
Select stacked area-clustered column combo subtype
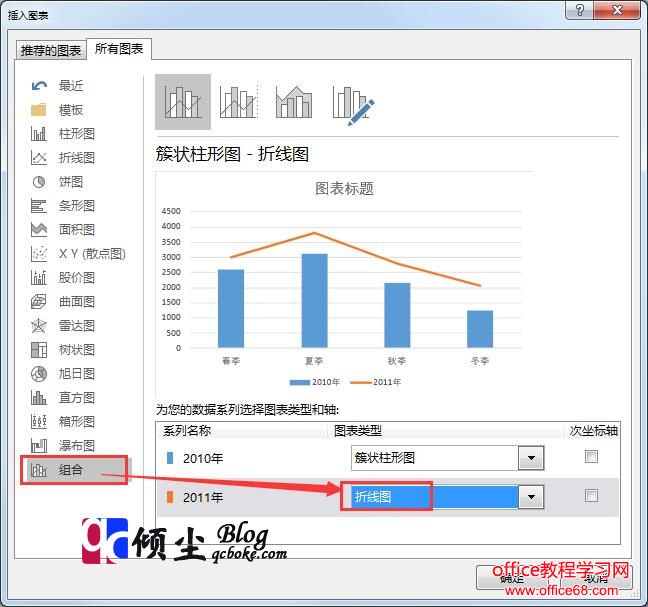(294, 102)
